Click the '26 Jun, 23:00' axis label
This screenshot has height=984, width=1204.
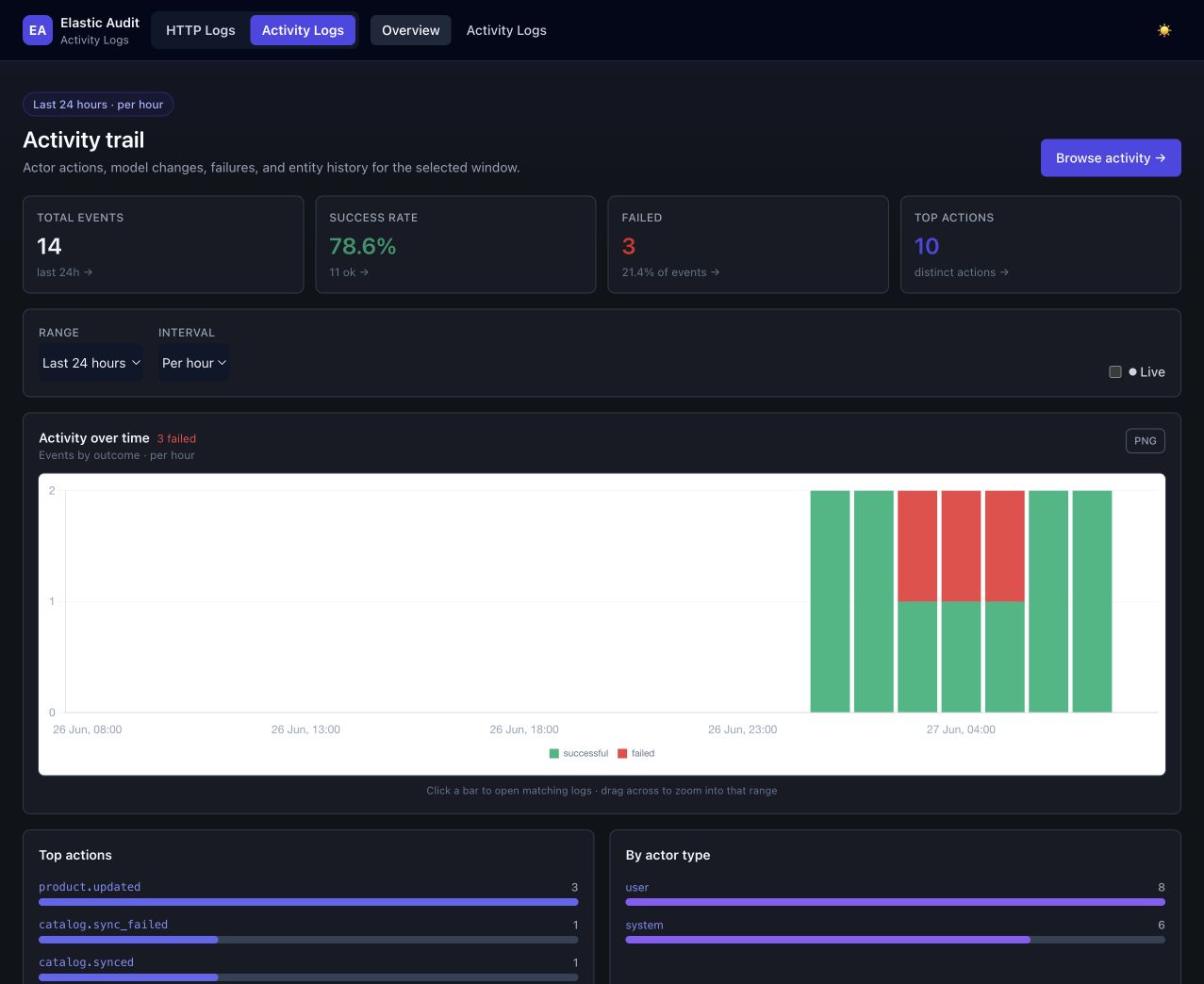pos(743,730)
